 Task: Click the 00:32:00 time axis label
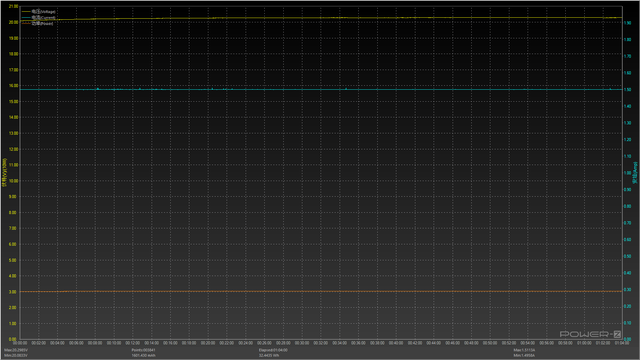coord(321,343)
